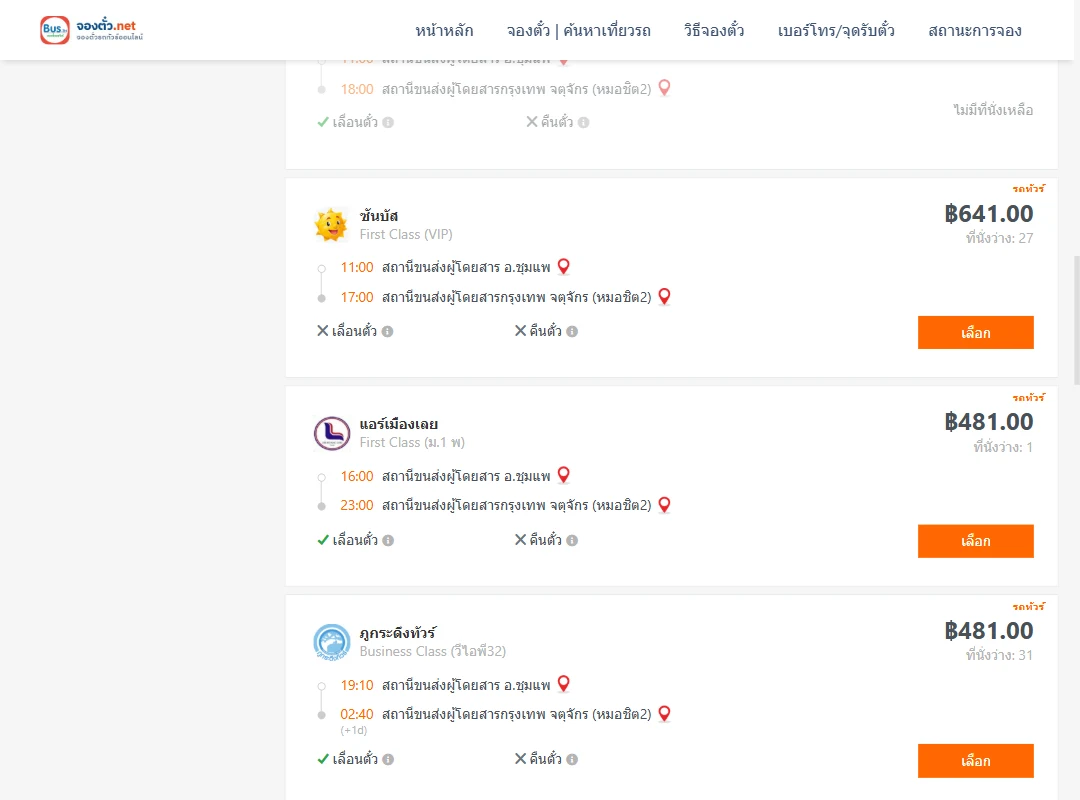This screenshot has height=800, width=1080.
Task: Click the แอร์เมืองเลย operator name
Action: 399,424
